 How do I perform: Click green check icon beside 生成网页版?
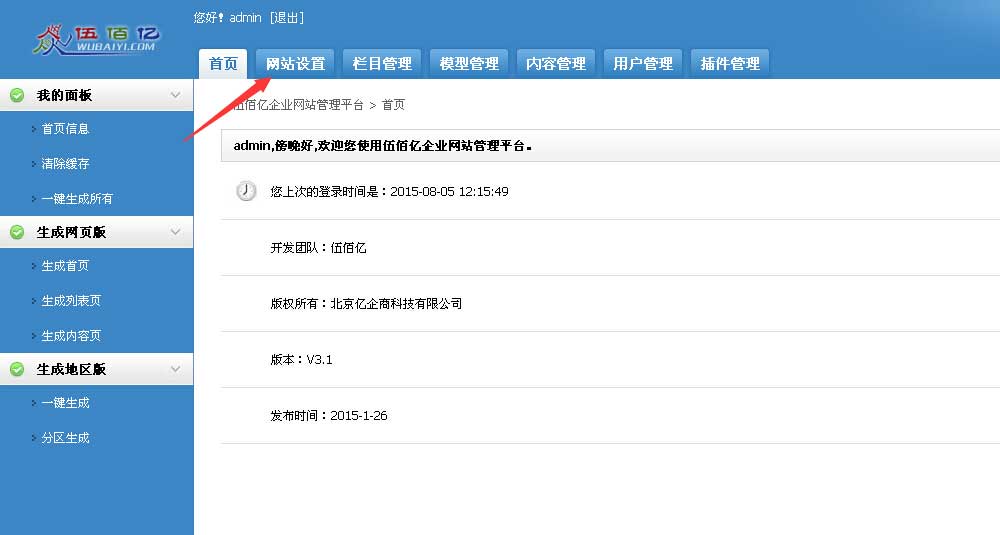[17, 232]
